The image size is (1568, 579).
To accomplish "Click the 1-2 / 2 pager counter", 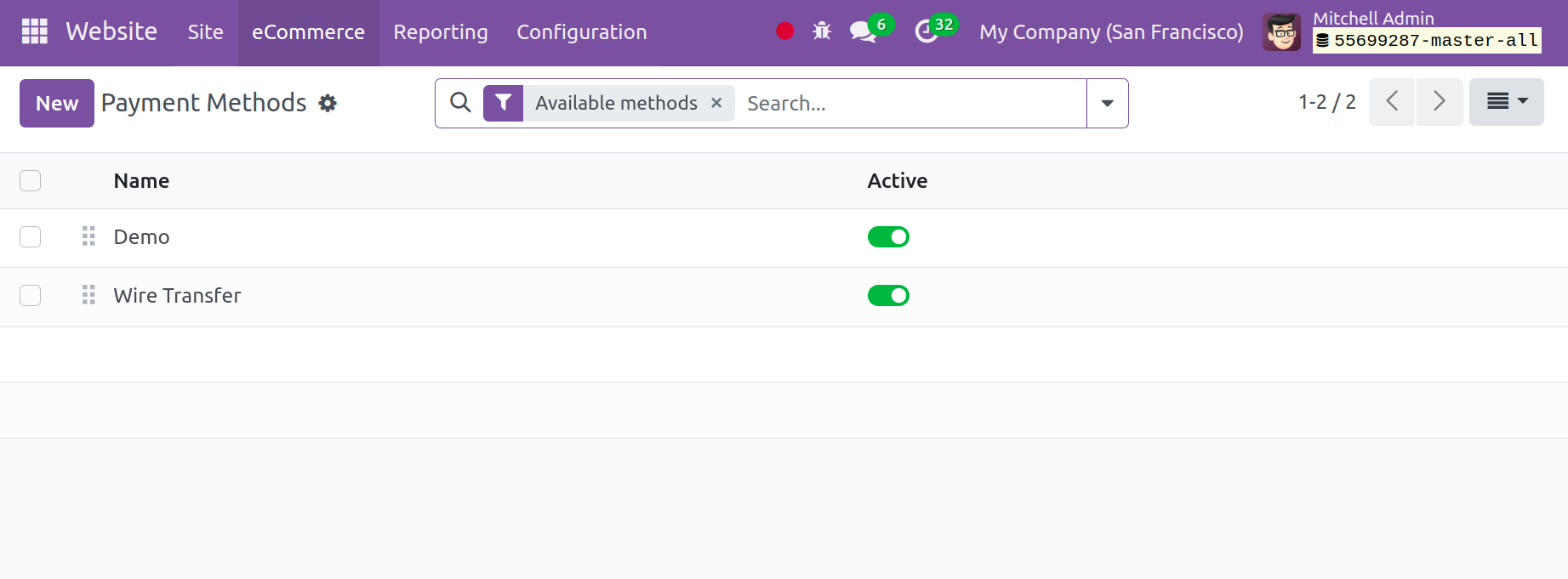I will click(1327, 102).
